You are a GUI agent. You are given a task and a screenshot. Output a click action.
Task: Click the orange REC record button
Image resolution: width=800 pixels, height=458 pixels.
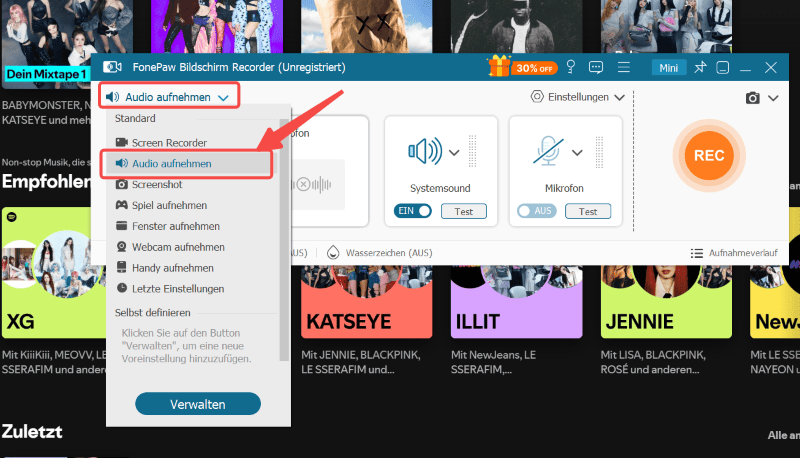click(x=709, y=156)
